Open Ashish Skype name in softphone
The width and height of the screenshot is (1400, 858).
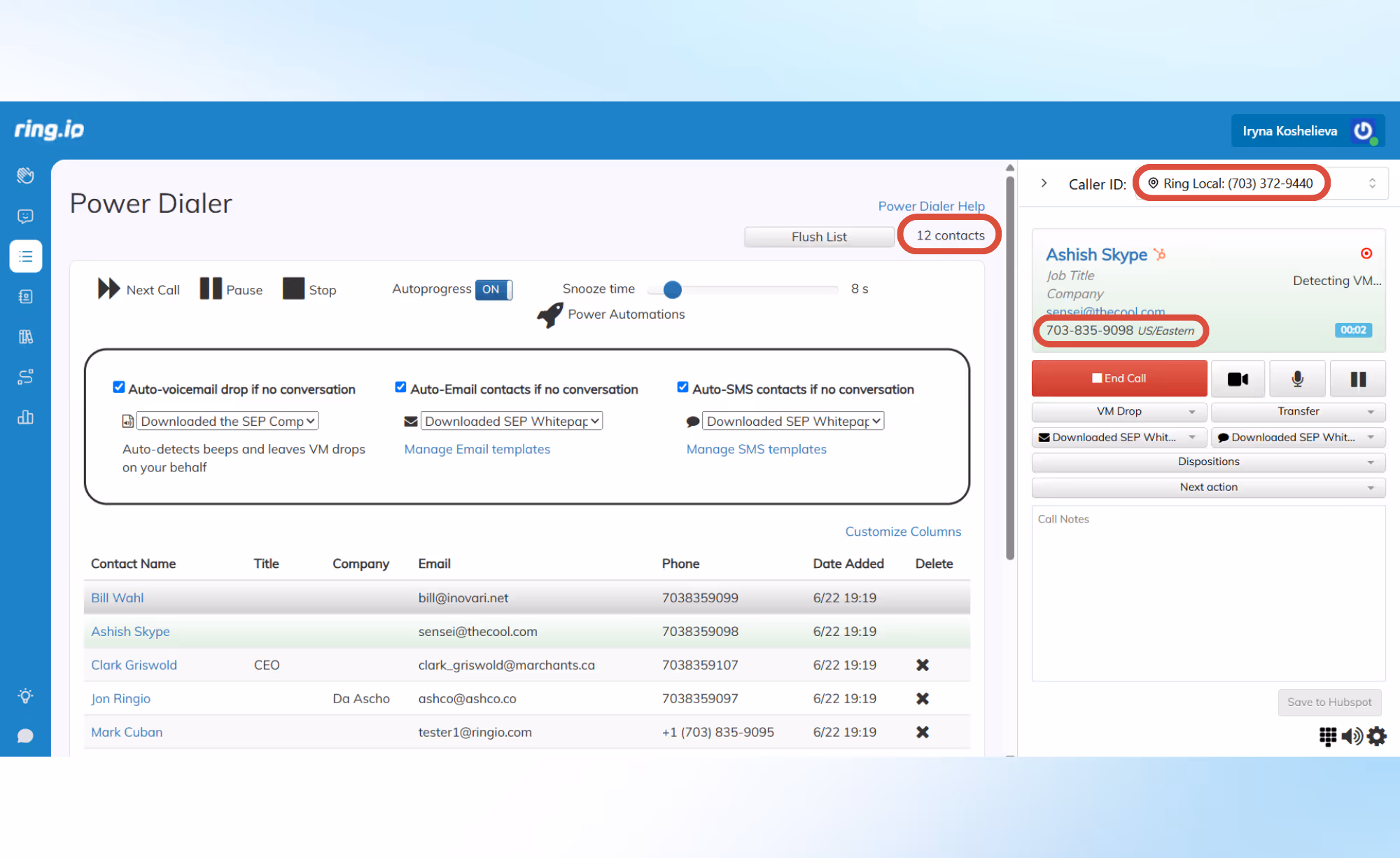pos(1096,254)
